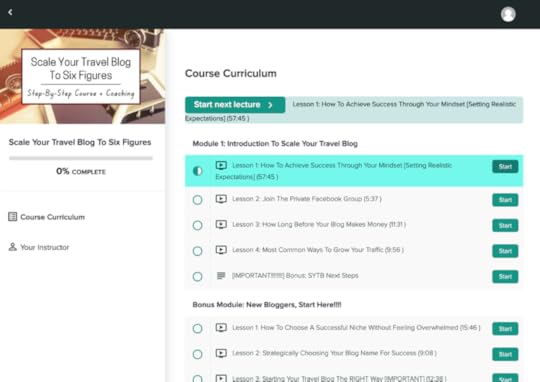The image size is (540, 382).
Task: Toggle completion circle for Most Common Ways To Grow Your Traffic
Action: coord(197,251)
